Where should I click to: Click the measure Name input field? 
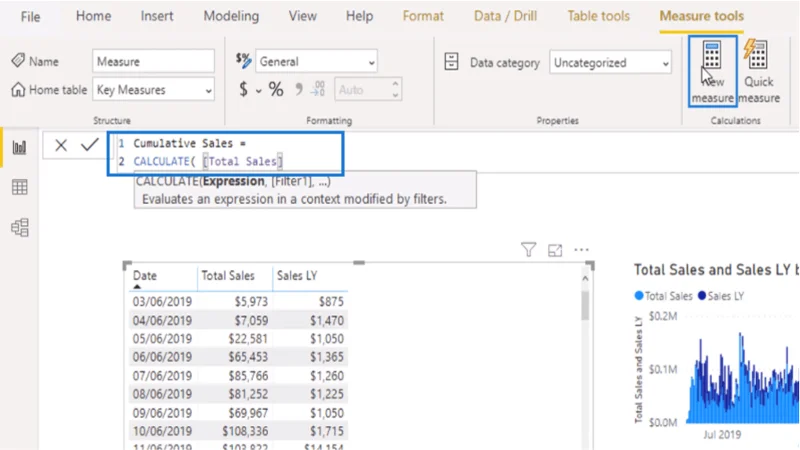tap(153, 61)
